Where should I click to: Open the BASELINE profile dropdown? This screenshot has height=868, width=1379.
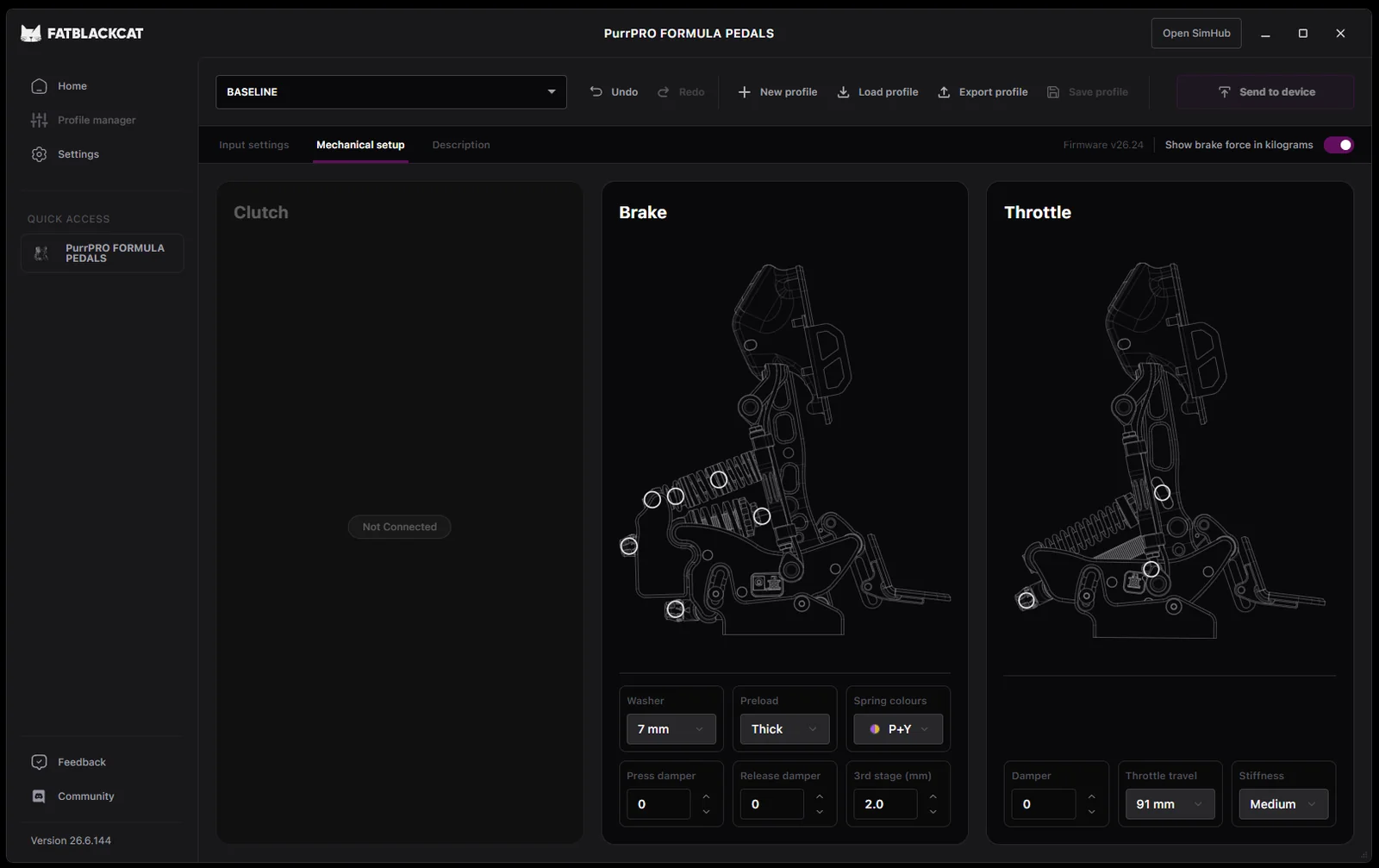[x=391, y=92]
